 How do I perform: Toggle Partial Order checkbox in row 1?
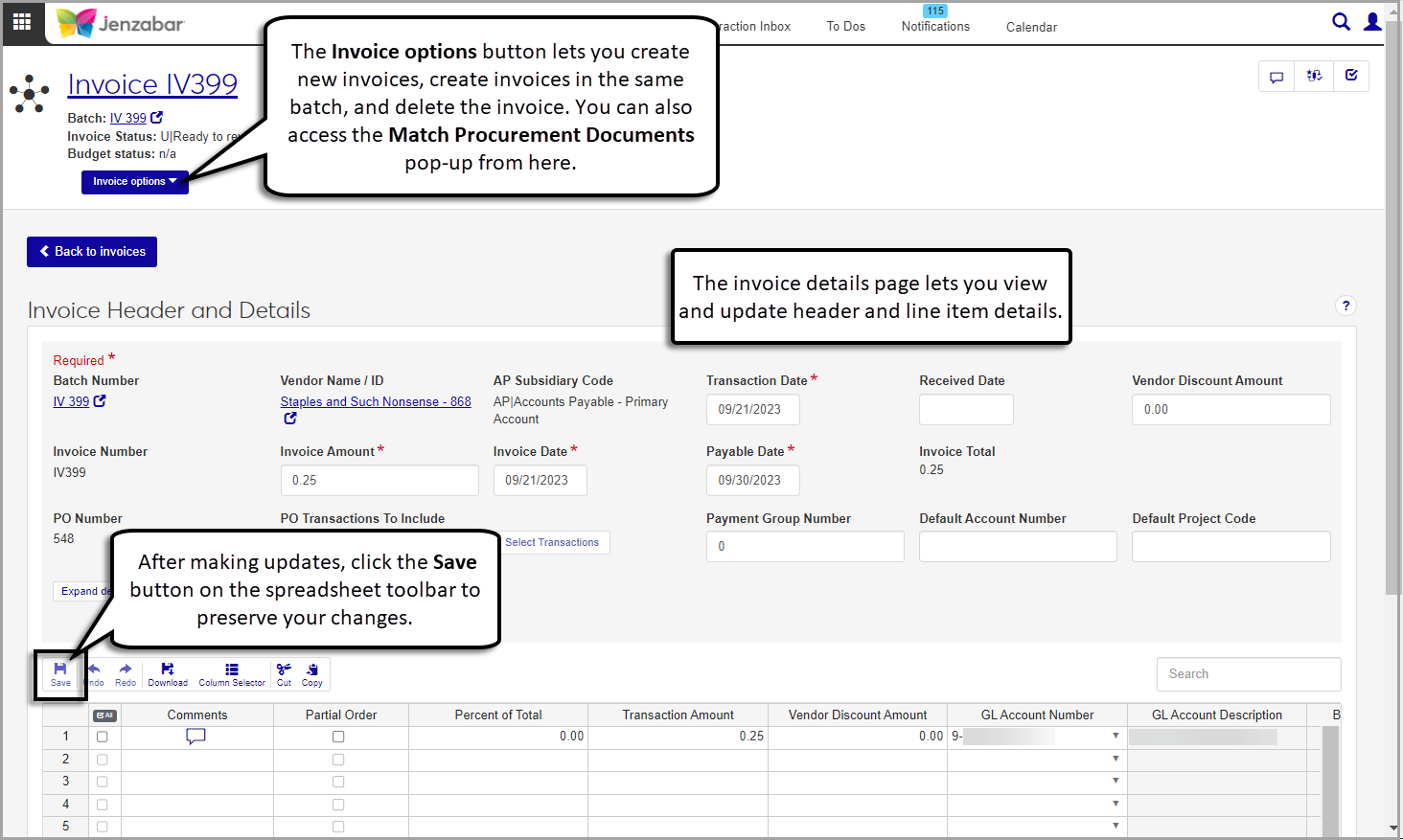[338, 737]
